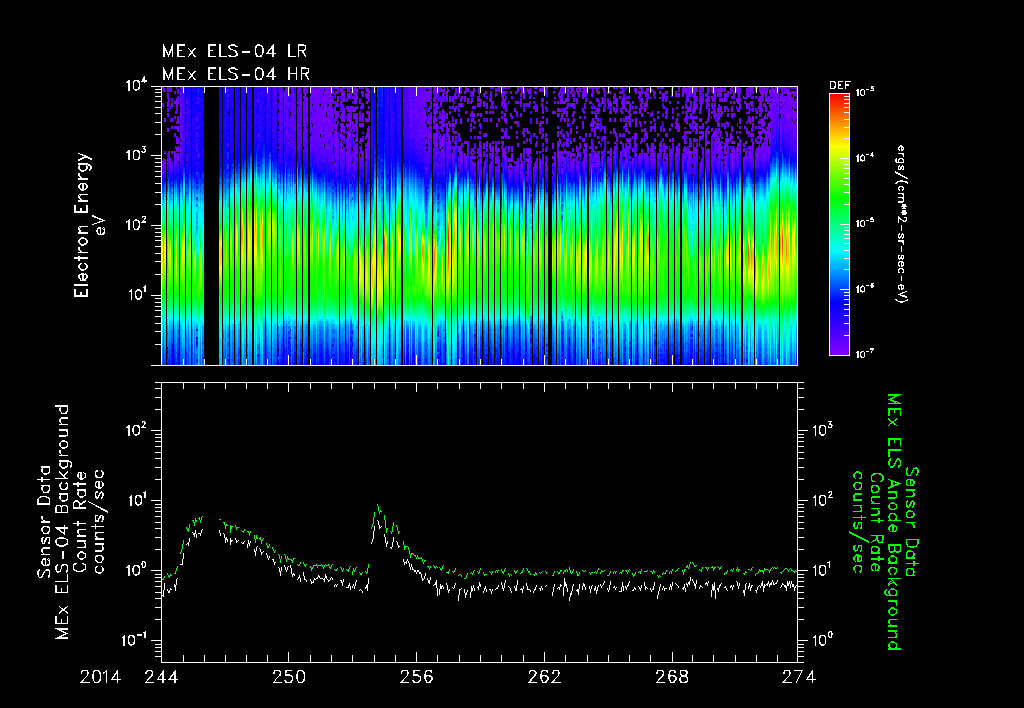
Task: Click the day '244' axis tick label
Action: coord(161,677)
